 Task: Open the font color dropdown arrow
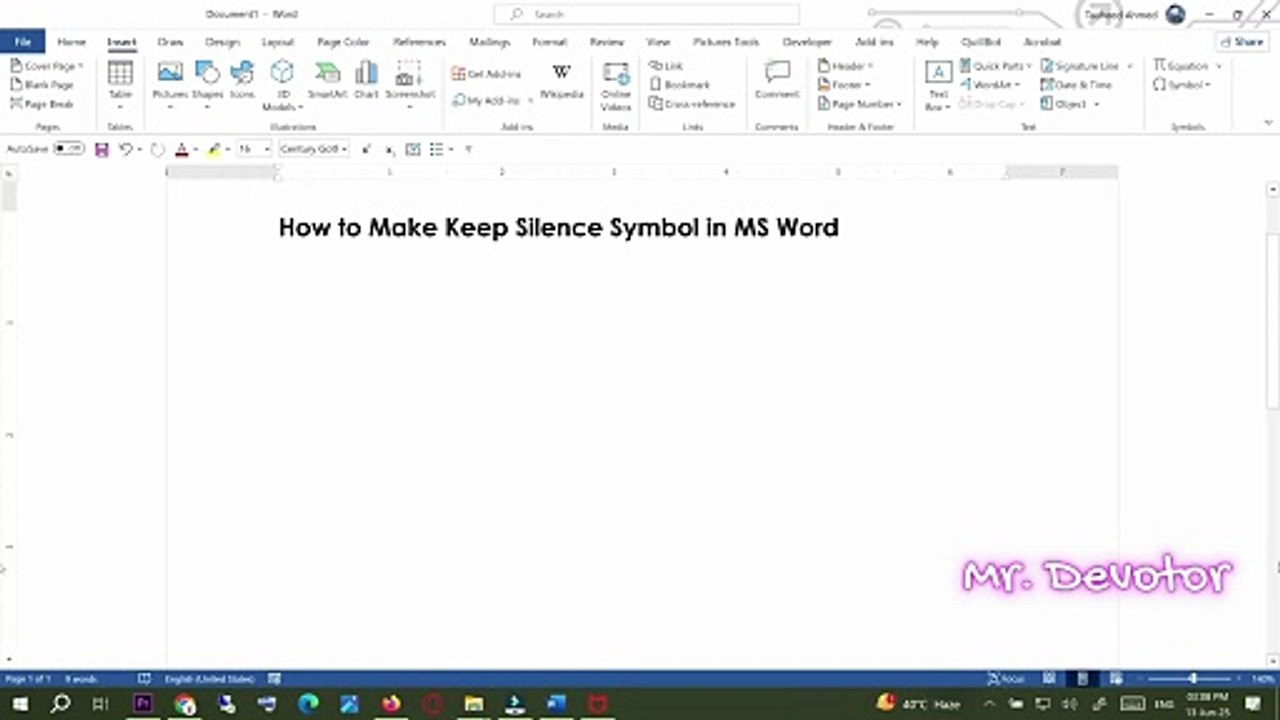pos(194,150)
